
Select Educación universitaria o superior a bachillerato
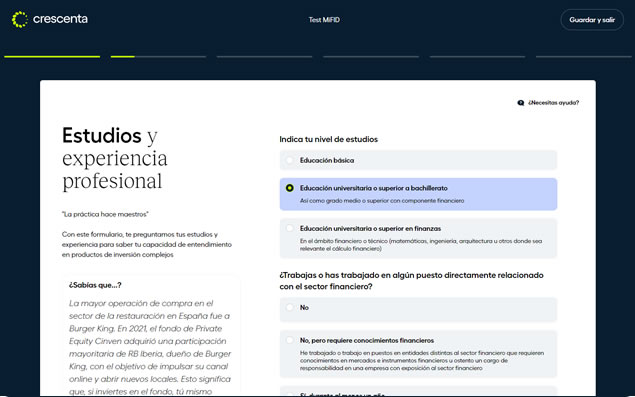pos(418,194)
